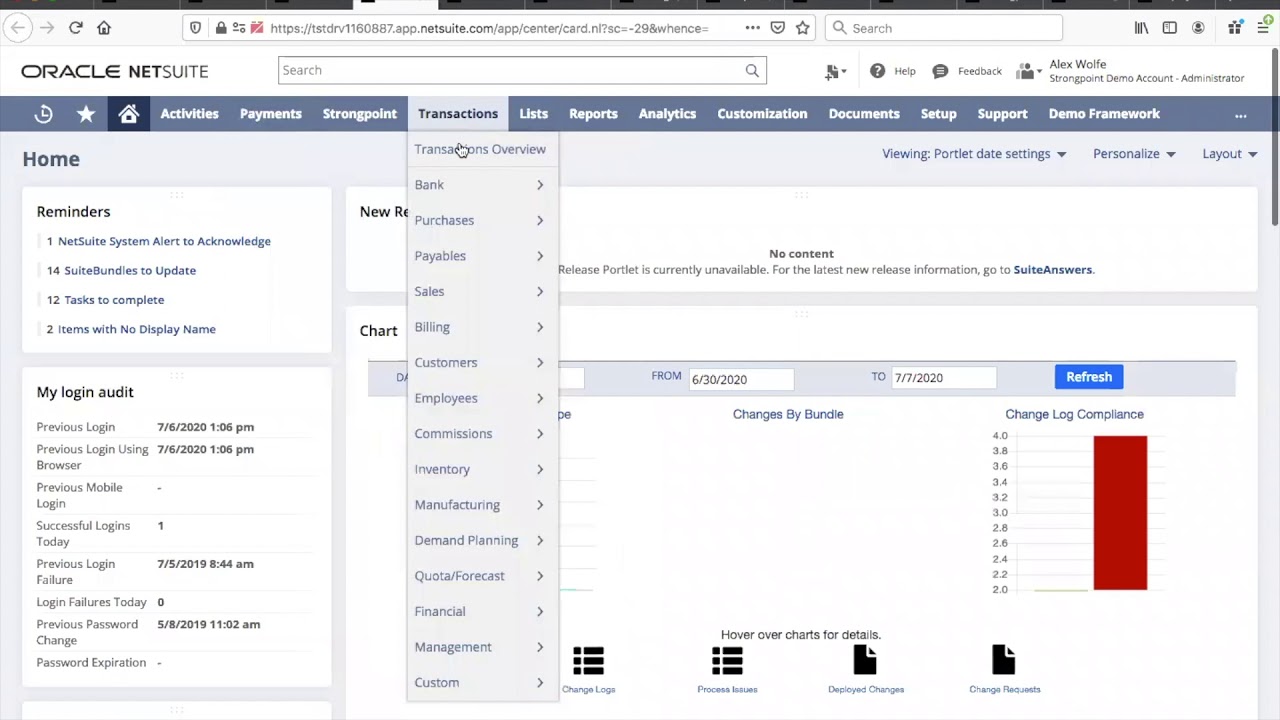The width and height of the screenshot is (1280, 720).
Task: Click the TO date field
Action: (944, 378)
